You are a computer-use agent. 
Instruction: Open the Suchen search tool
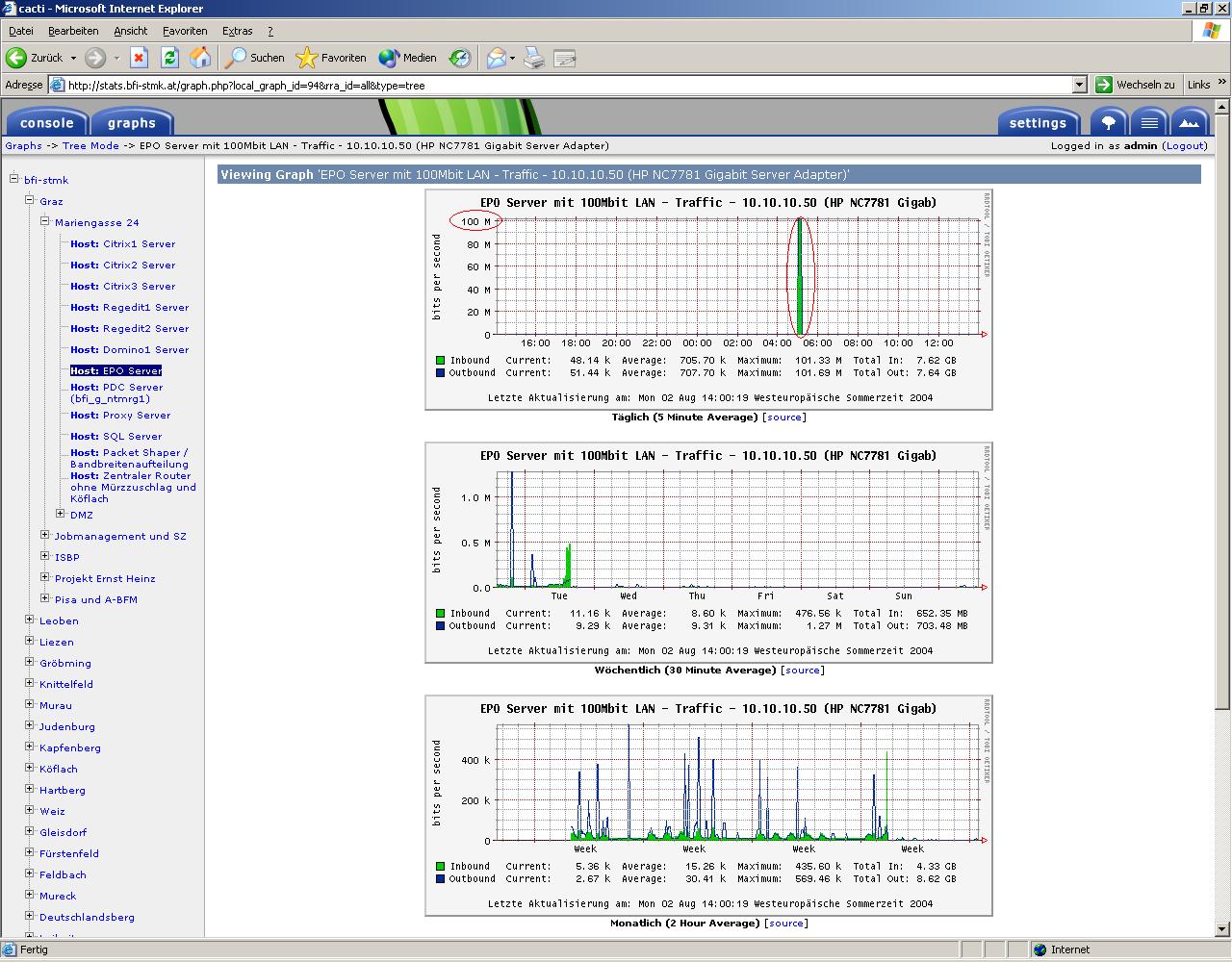(255, 58)
